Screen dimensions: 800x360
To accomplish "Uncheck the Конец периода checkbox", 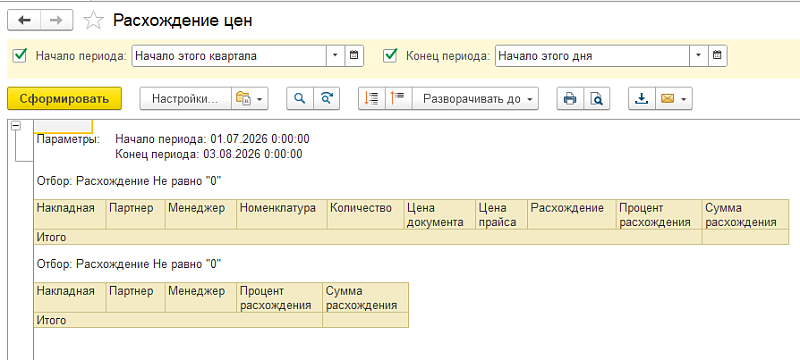I will point(390,56).
